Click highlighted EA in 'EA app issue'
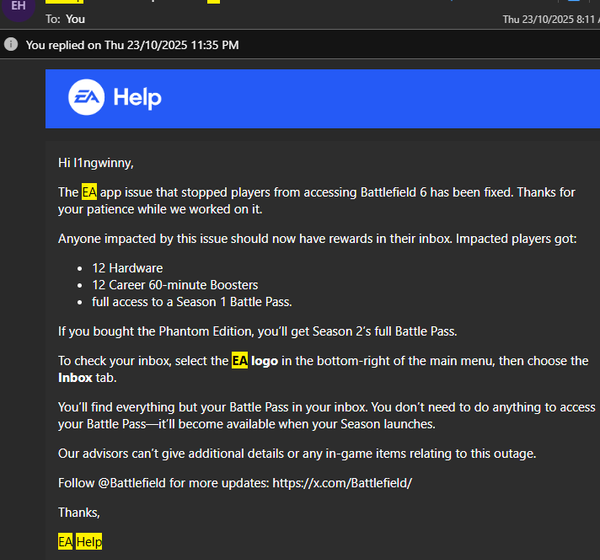The height and width of the screenshot is (560, 600). point(90,191)
